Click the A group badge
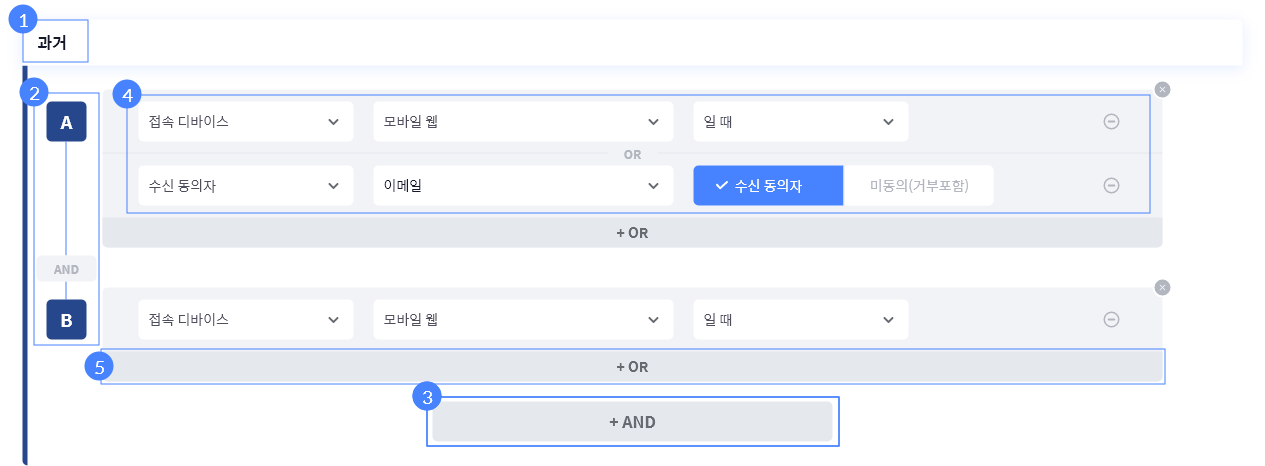Image resolution: width=1265 pixels, height=466 pixels. (x=66, y=122)
